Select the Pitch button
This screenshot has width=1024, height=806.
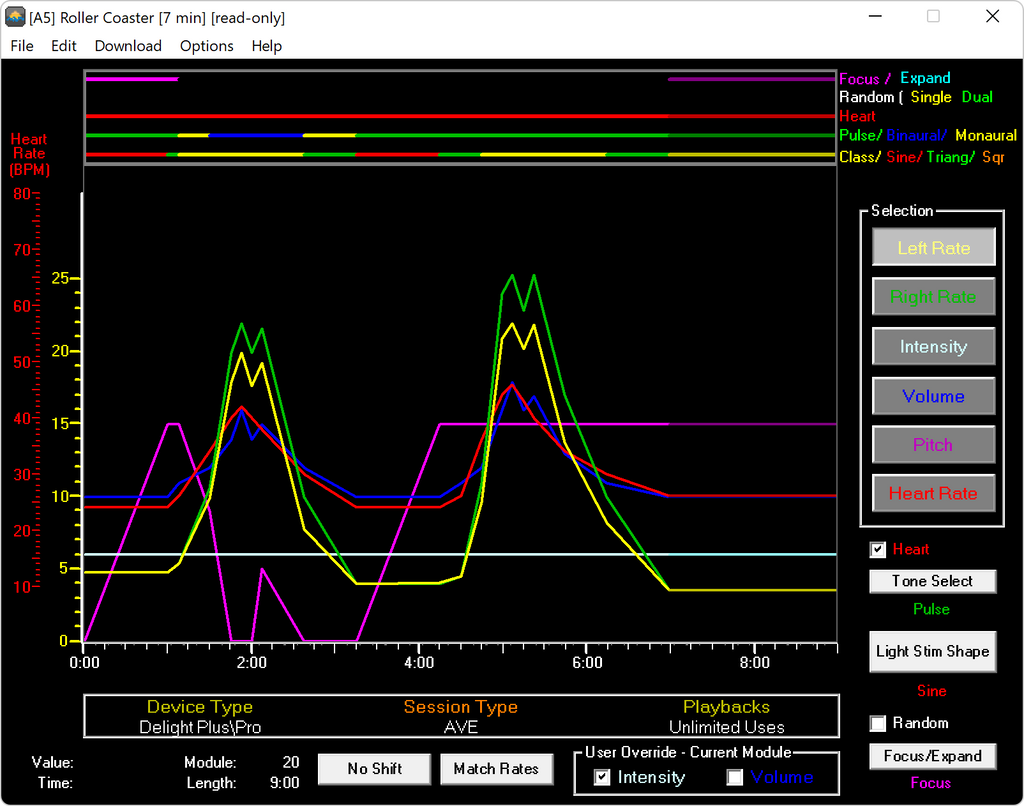(x=933, y=445)
